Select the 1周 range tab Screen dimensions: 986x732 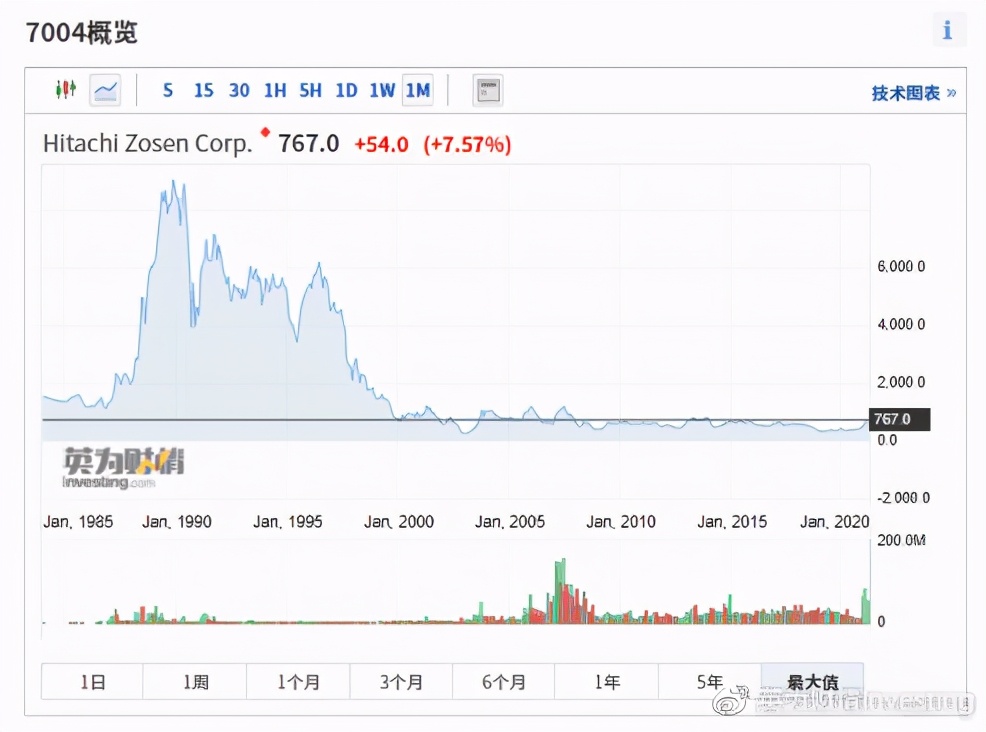tap(196, 682)
